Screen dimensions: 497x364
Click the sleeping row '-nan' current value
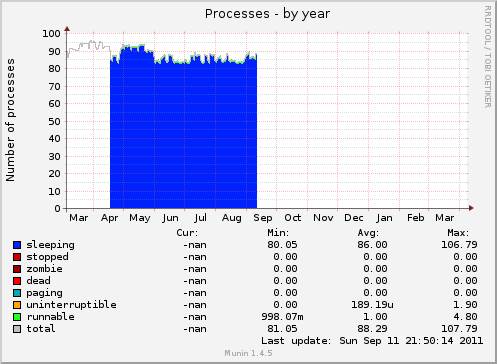[195, 245]
